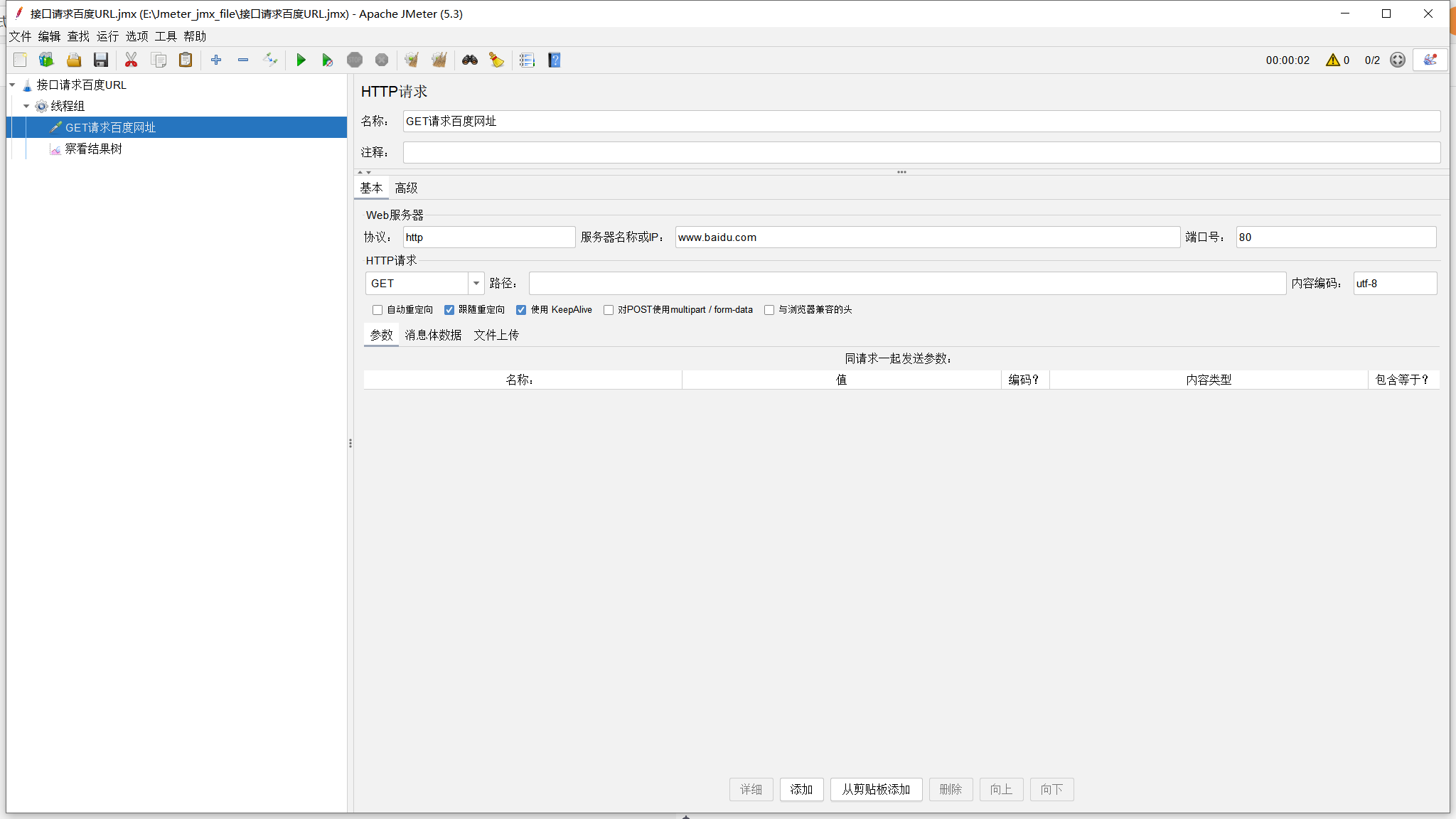Image resolution: width=1456 pixels, height=819 pixels.
Task: Start the test plan run
Action: coord(301,60)
